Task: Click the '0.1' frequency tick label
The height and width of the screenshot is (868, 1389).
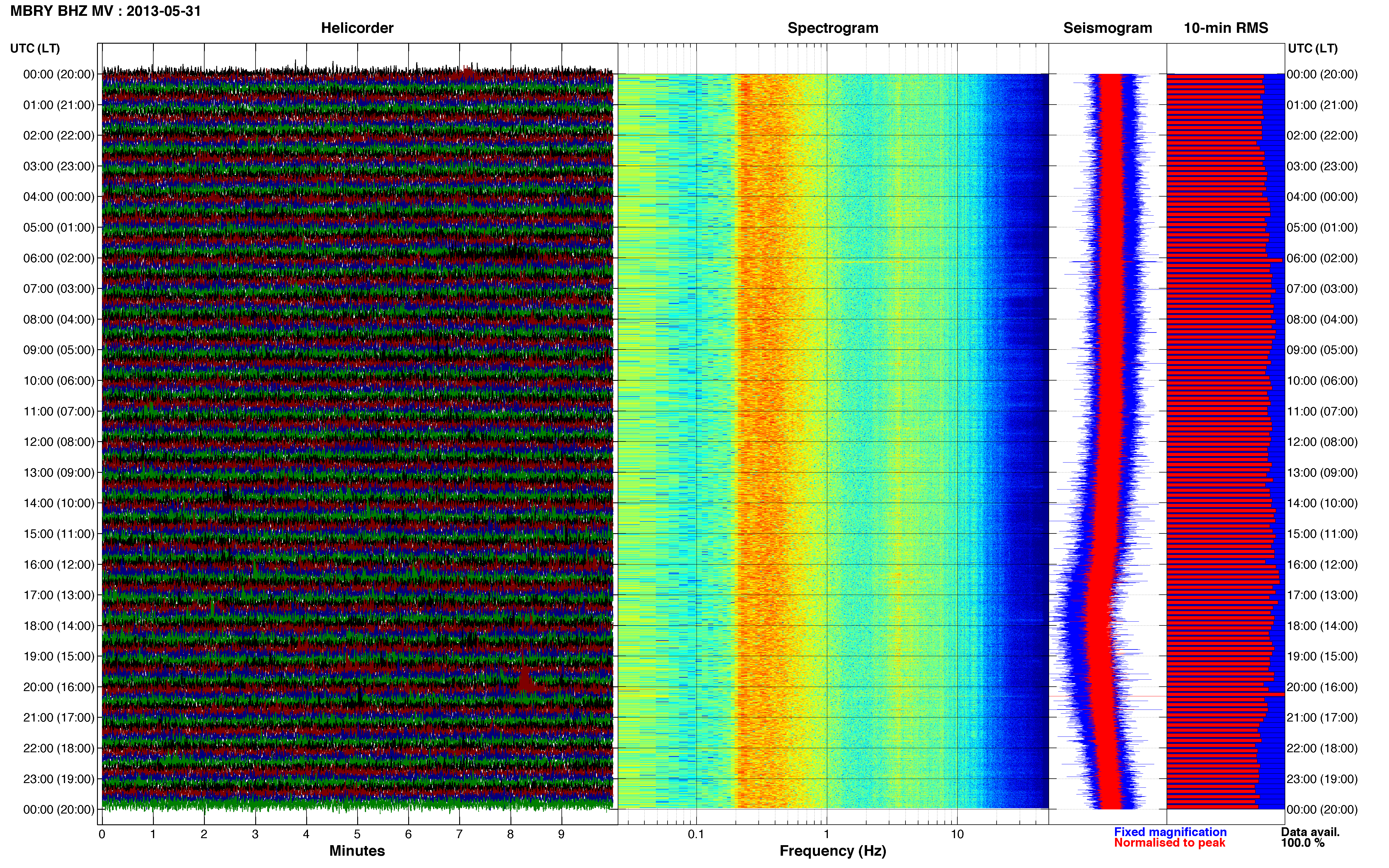Action: click(696, 835)
